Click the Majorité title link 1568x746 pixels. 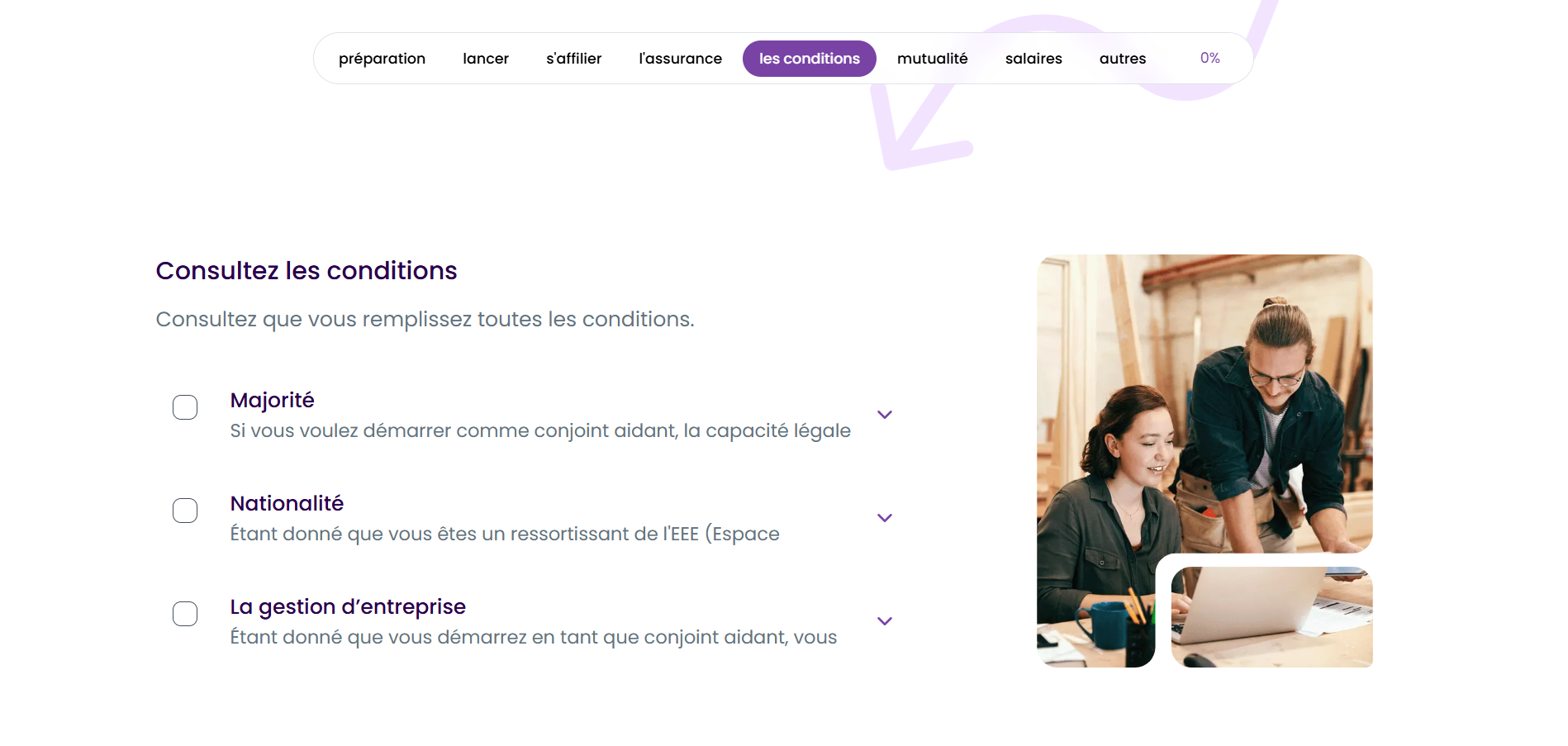pyautogui.click(x=272, y=400)
